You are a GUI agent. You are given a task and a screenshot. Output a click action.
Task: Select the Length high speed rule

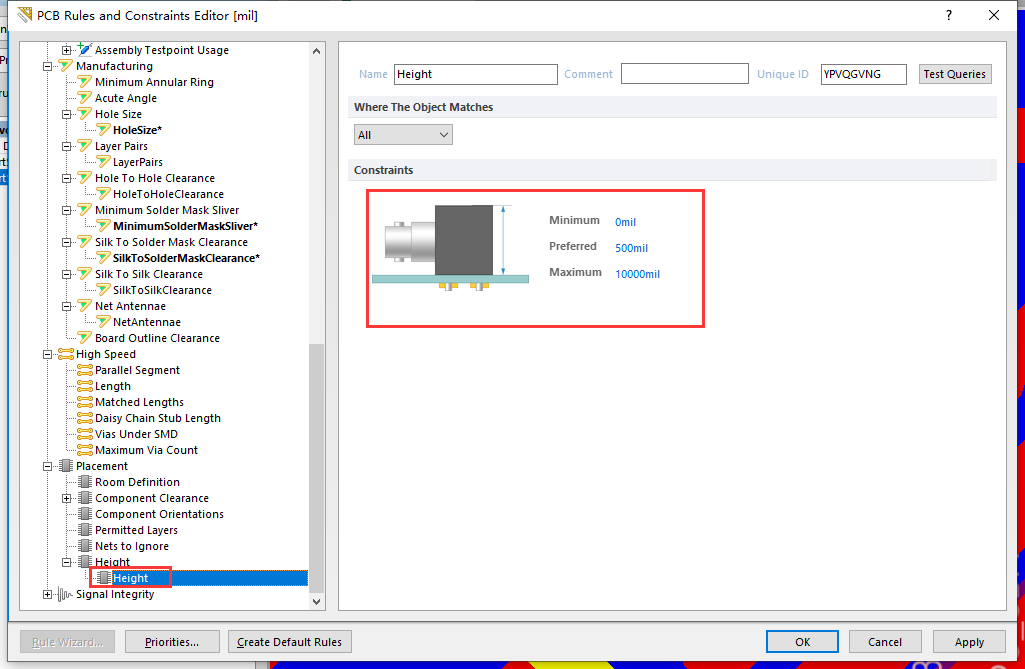(x=112, y=386)
